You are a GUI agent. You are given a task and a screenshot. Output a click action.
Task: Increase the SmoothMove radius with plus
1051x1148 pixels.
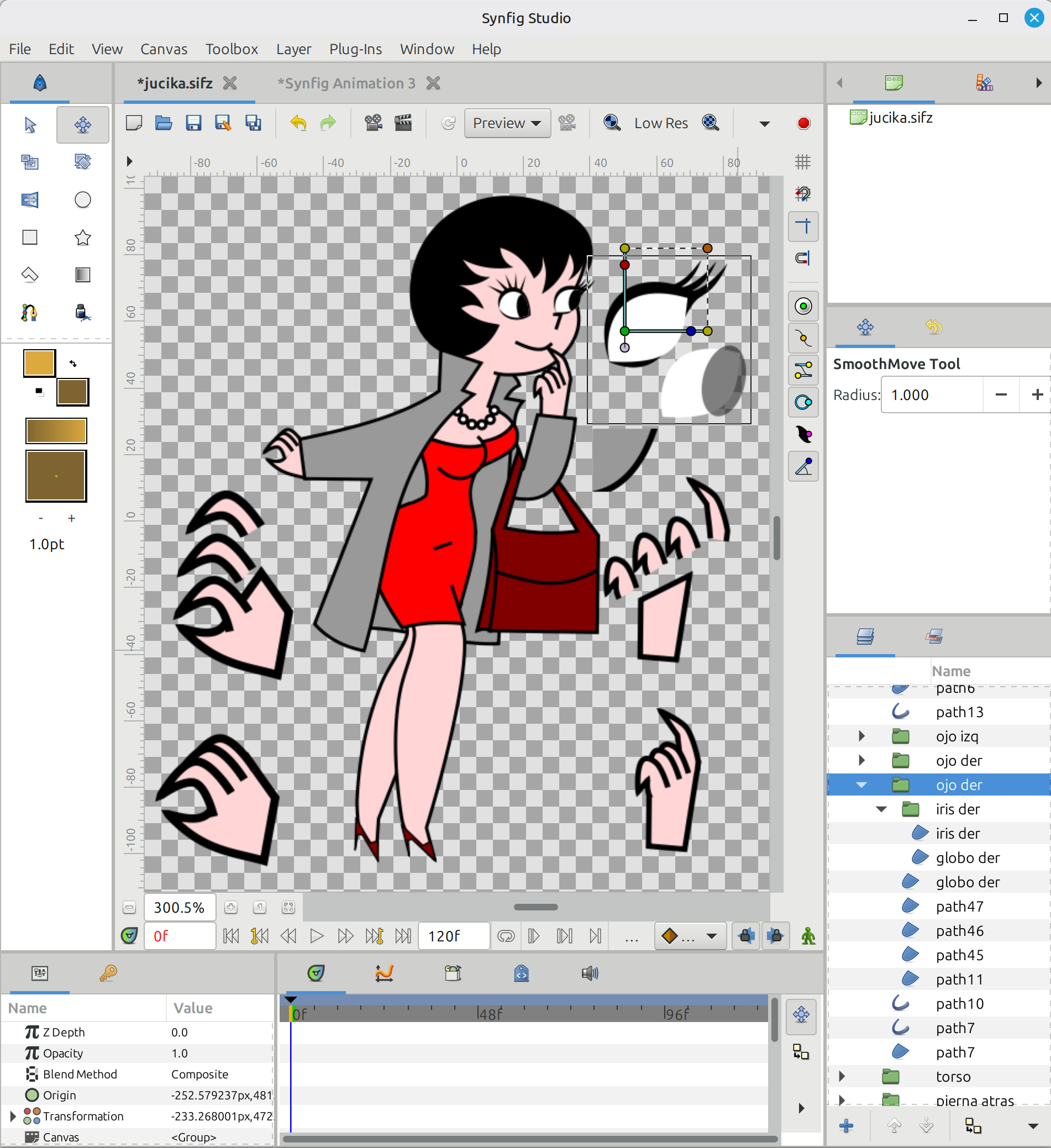click(1037, 394)
